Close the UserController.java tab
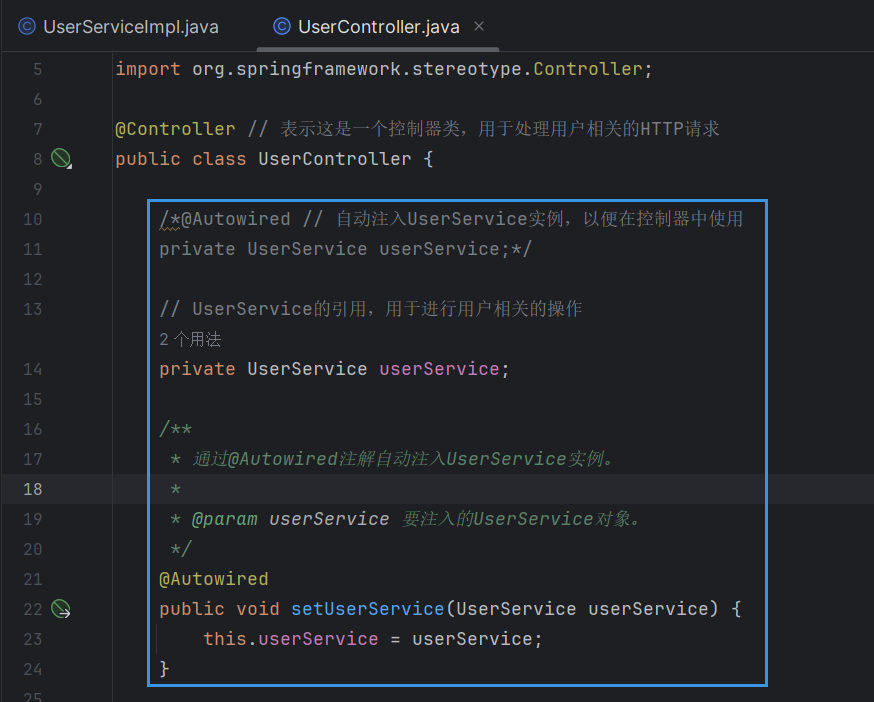This screenshot has width=874, height=702. (x=479, y=26)
